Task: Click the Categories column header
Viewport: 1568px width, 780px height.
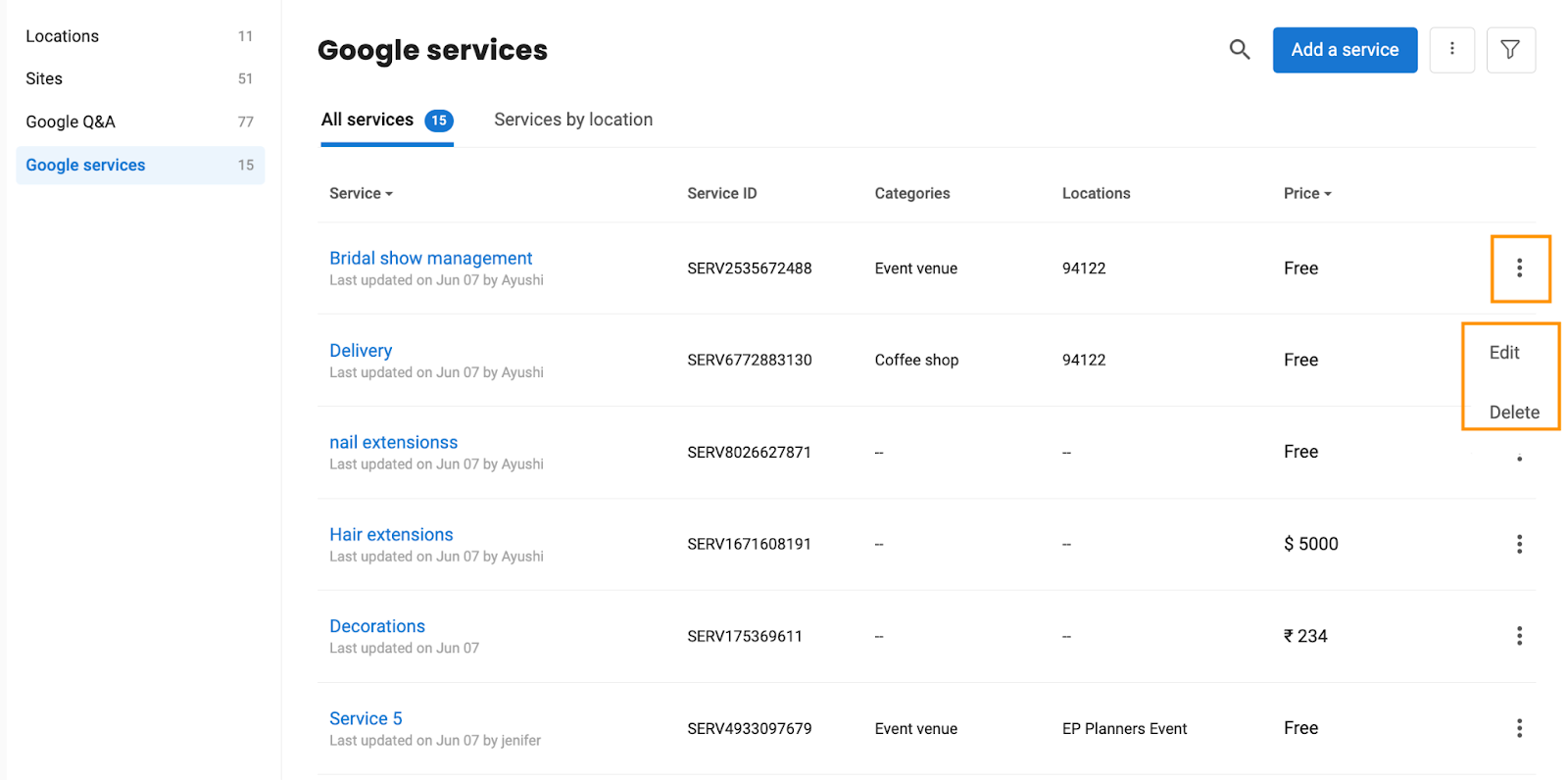Action: (912, 193)
